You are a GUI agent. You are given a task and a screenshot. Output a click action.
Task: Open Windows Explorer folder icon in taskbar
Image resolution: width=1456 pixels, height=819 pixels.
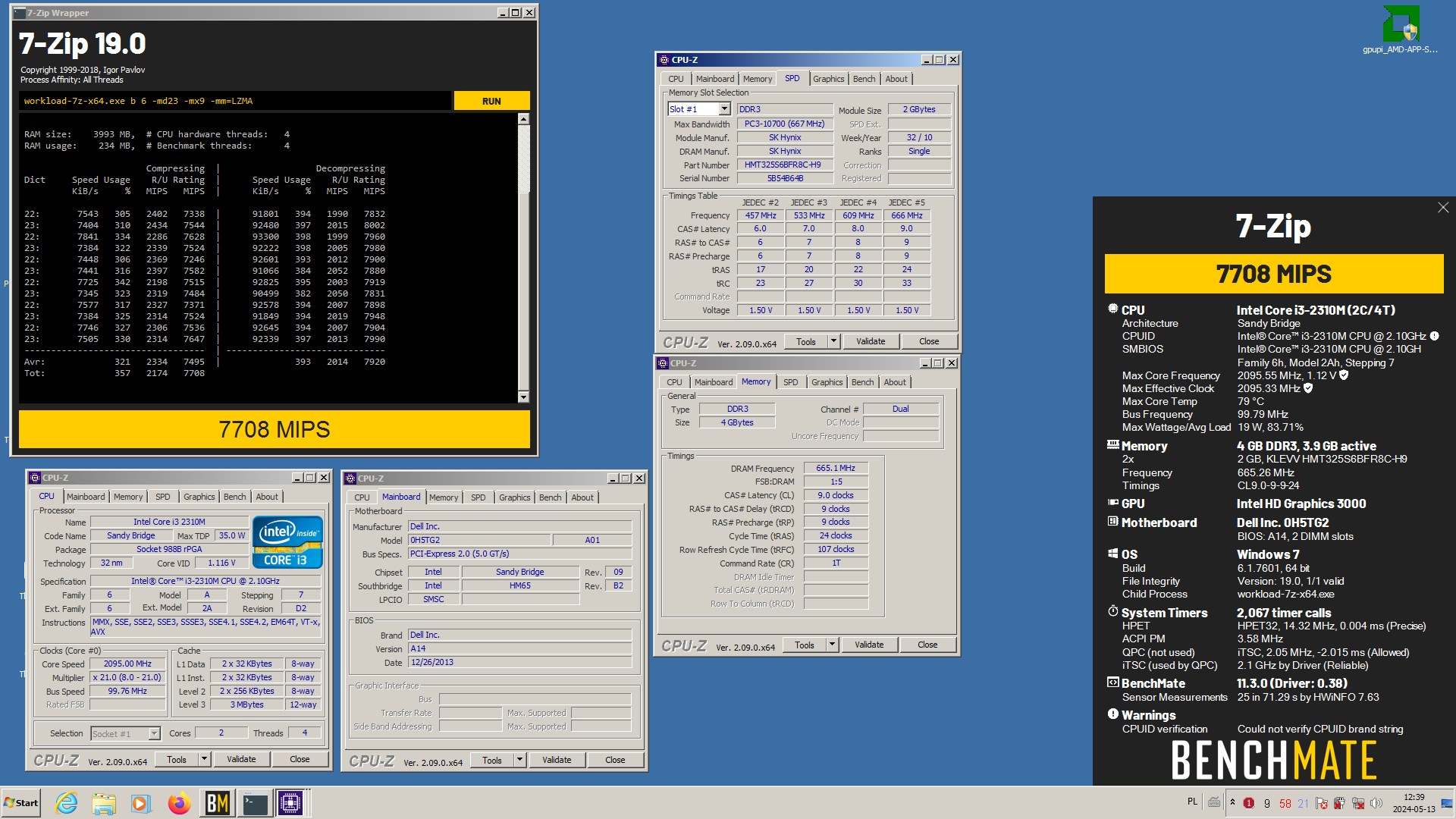(x=104, y=803)
